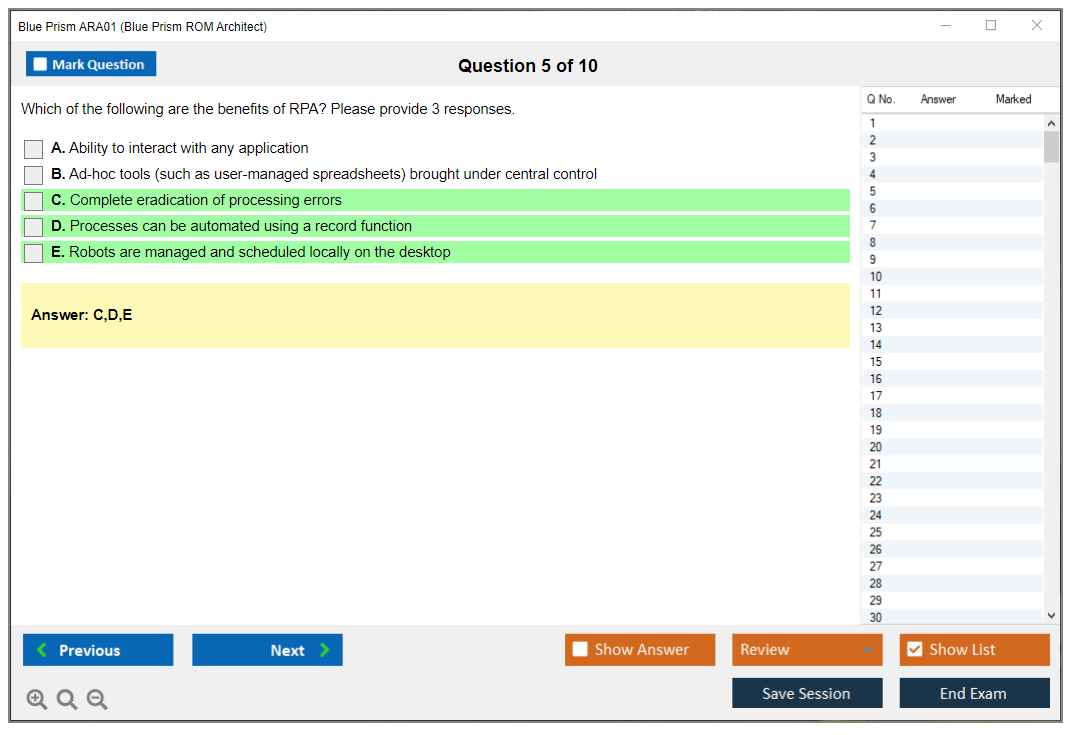The image size is (1075, 735).
Task: Click the End Exam button
Action: pos(974,693)
